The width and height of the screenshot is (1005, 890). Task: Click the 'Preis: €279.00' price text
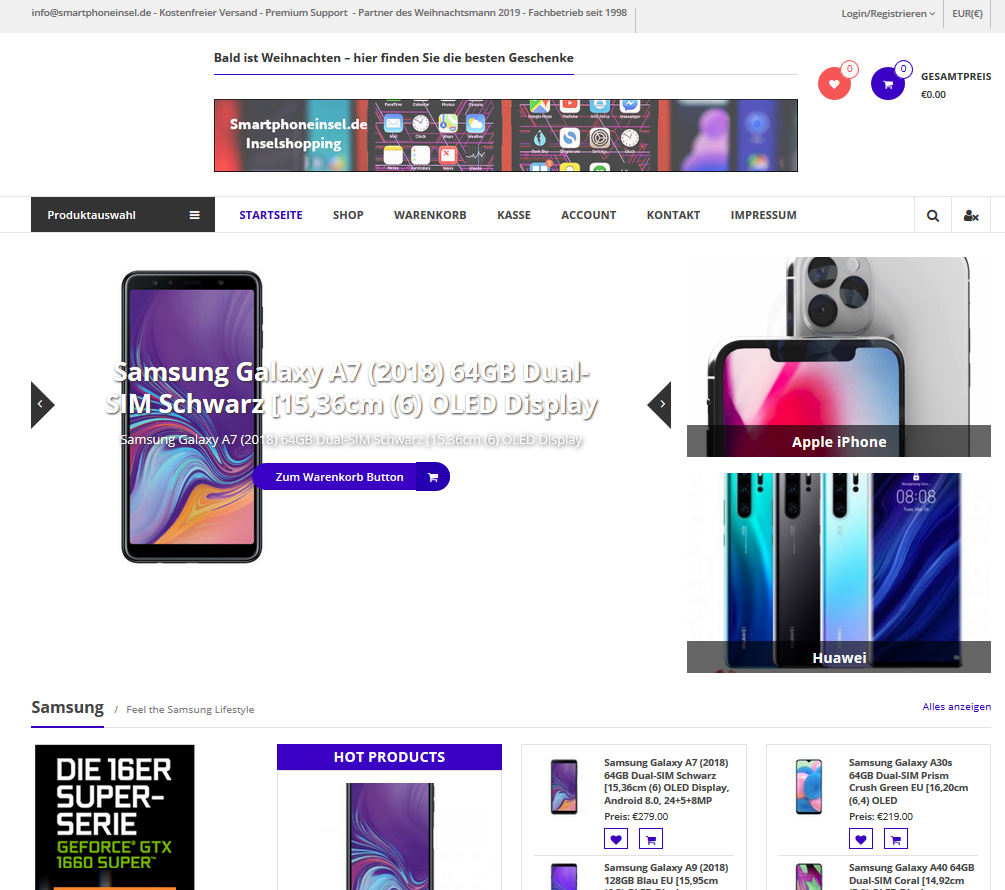636,816
